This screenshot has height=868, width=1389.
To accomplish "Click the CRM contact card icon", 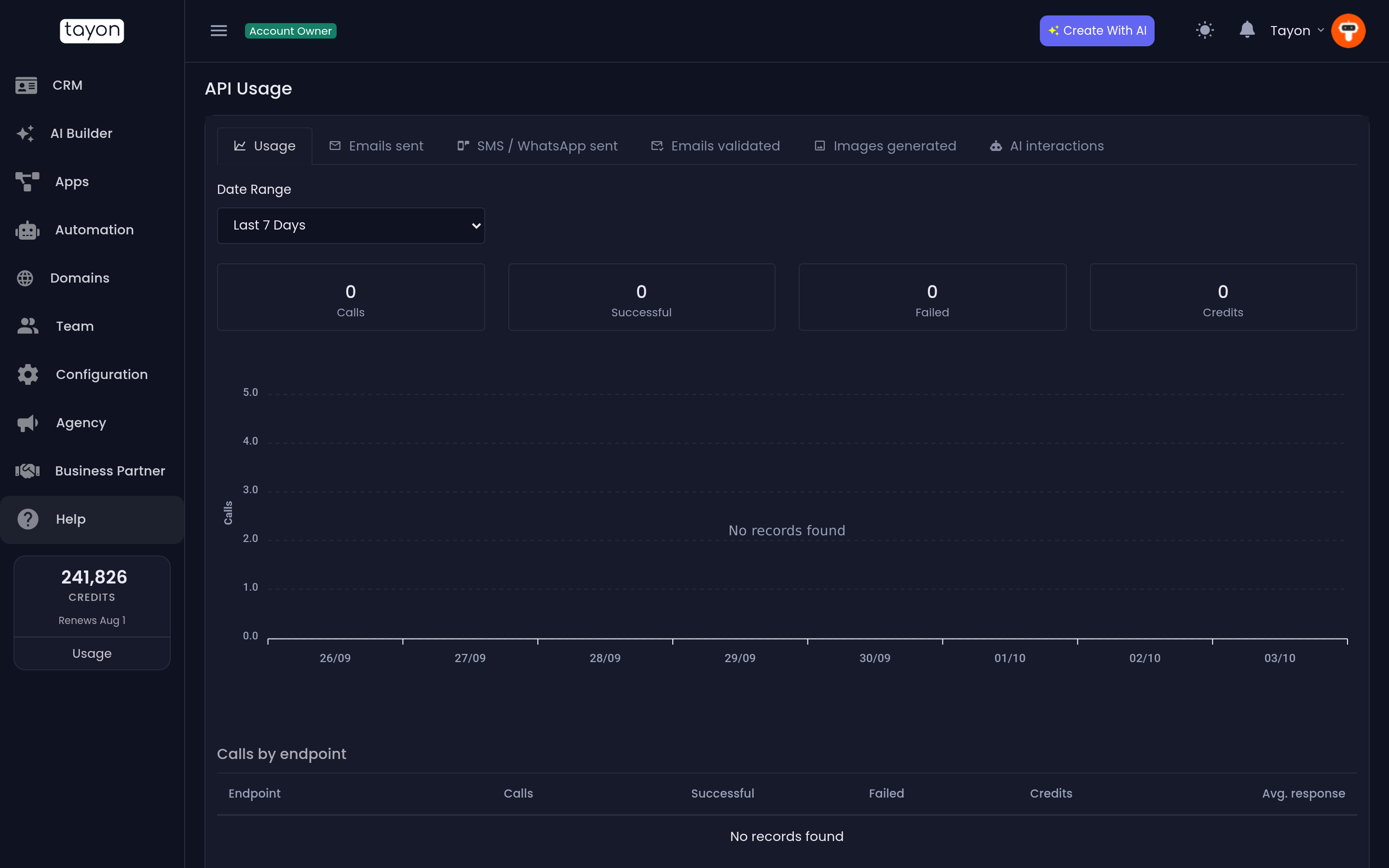I will pos(27,85).
